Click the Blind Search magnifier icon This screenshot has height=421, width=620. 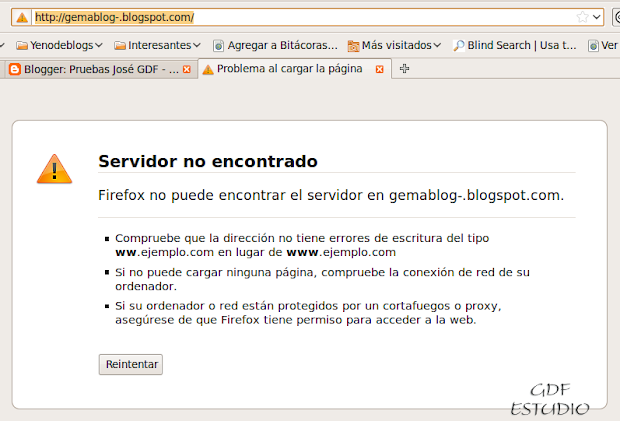(x=459, y=45)
